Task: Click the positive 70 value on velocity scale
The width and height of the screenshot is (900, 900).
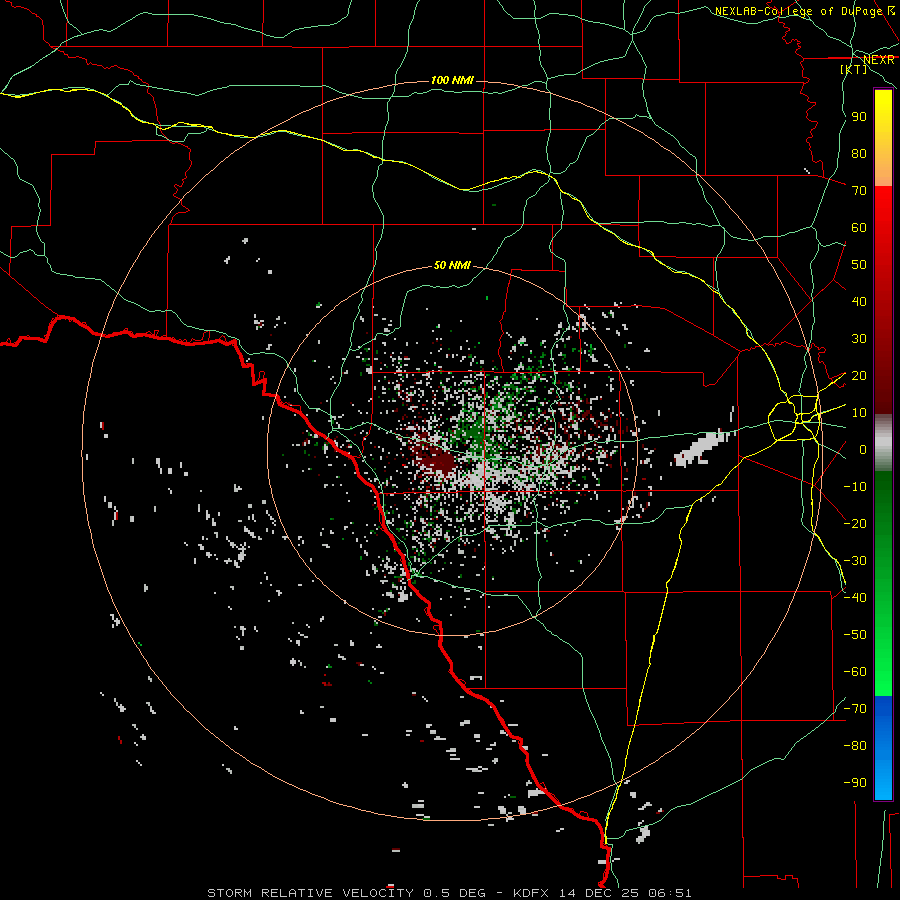Action: (x=859, y=191)
